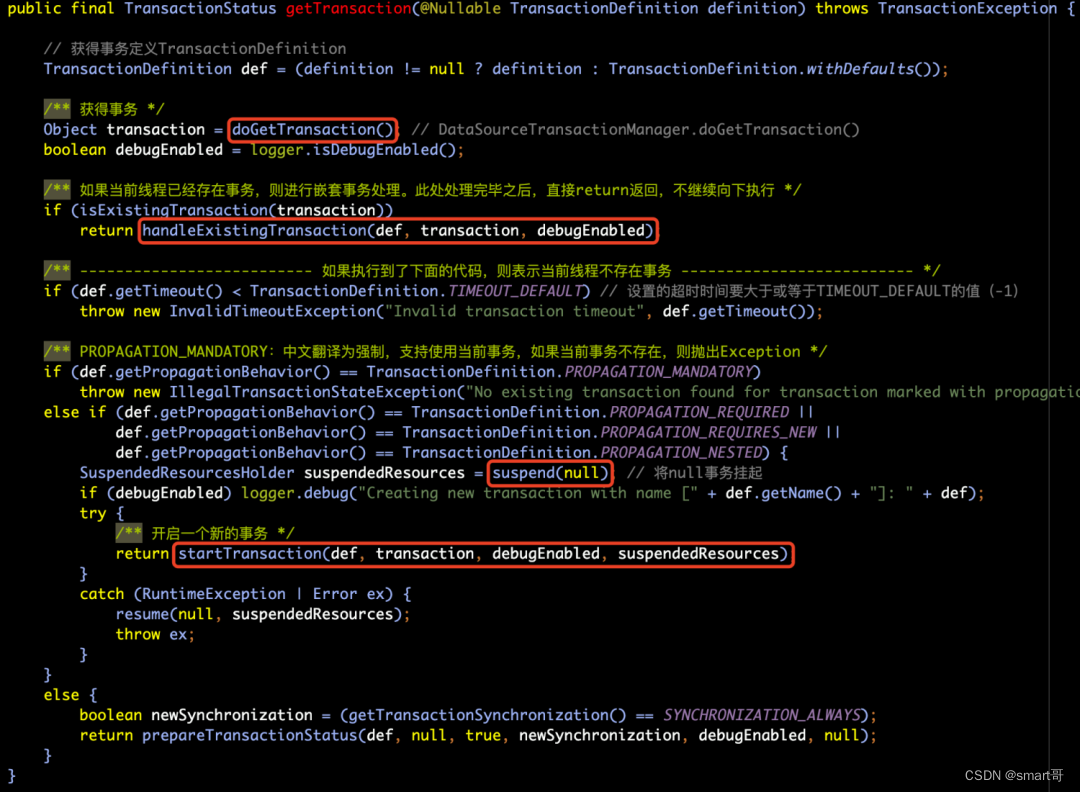The width and height of the screenshot is (1080, 792).
Task: Click the logger.isDebugEnabled() call
Action: pos(353,150)
